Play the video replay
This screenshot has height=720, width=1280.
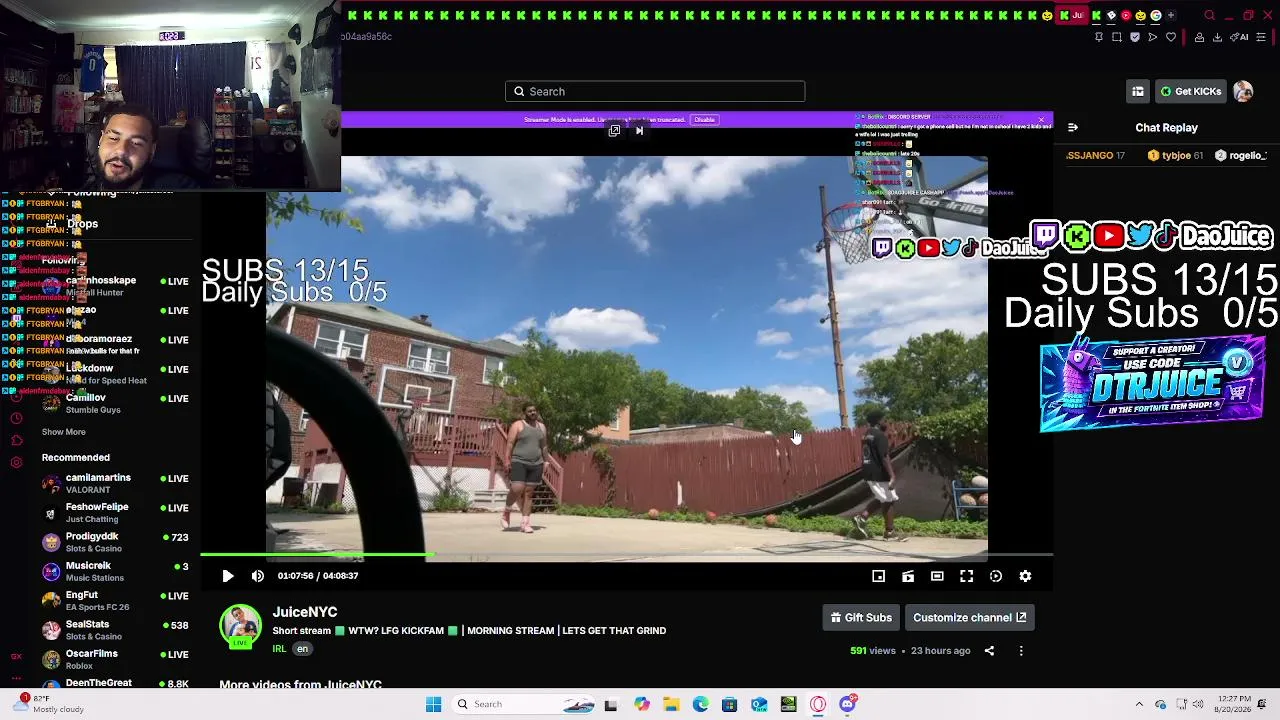point(227,576)
